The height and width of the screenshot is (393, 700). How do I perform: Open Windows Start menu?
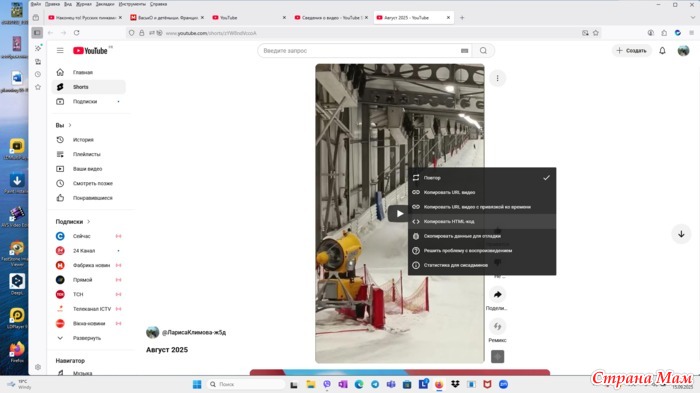[x=197, y=385]
